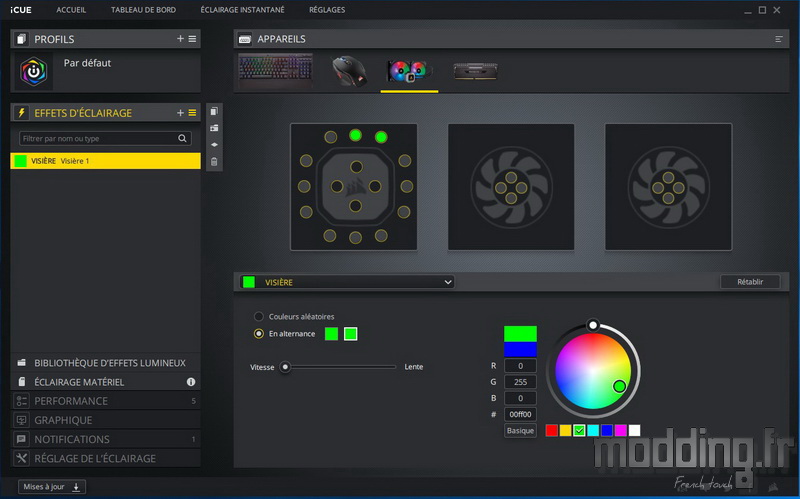Pick the blue basic color swatch
800x499 pixels.
coord(607,431)
